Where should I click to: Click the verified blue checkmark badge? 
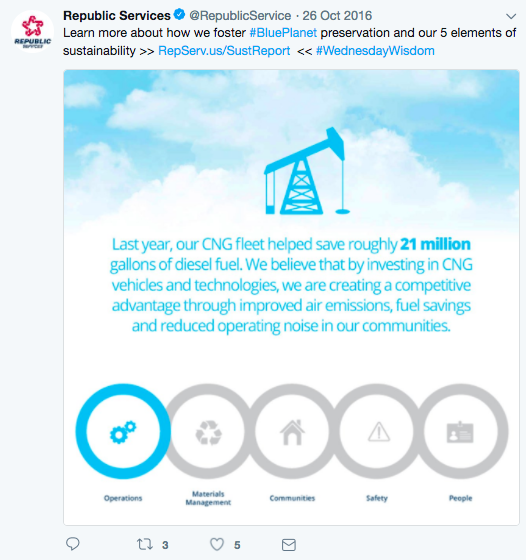tap(179, 15)
